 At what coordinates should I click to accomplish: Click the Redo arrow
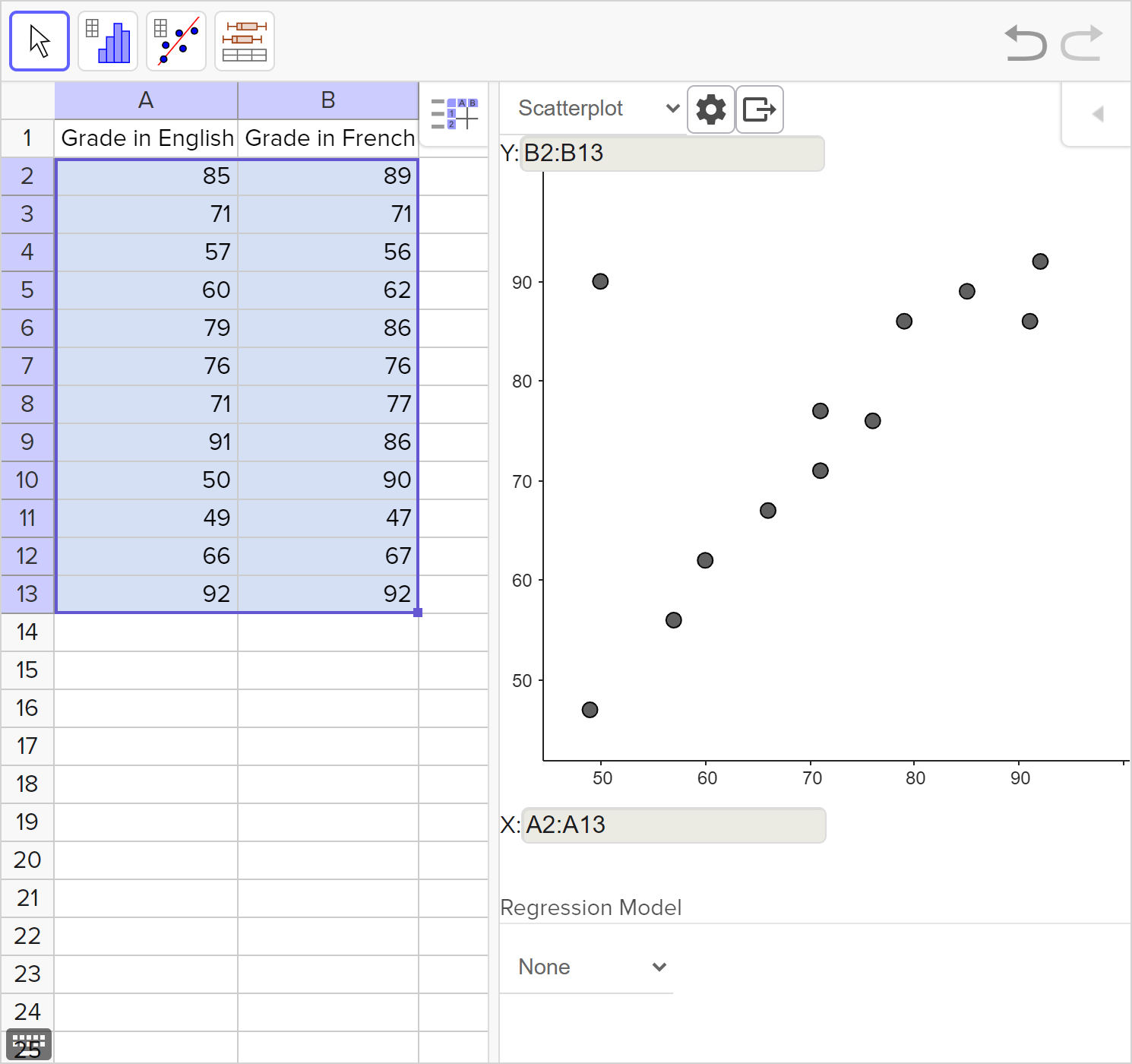click(x=1082, y=43)
